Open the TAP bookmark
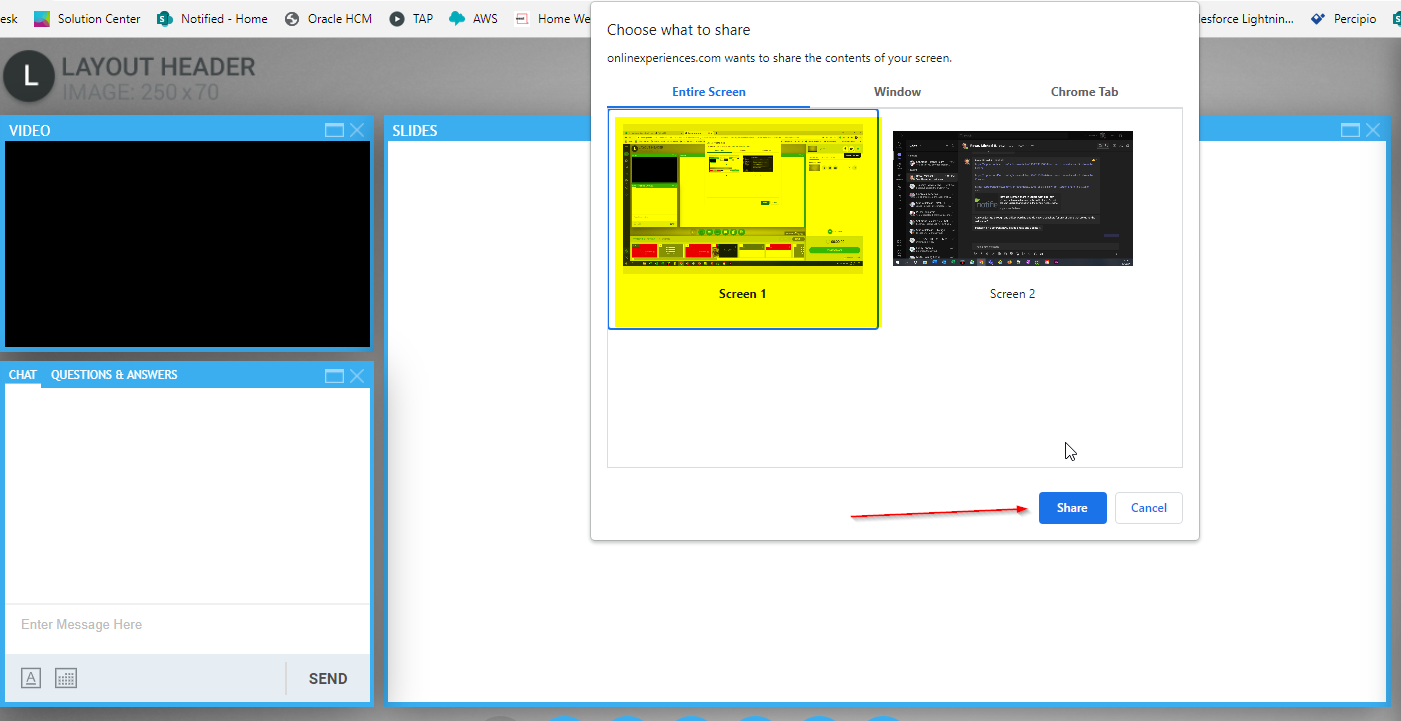Viewport: 1401px width, 721px height. click(x=411, y=19)
